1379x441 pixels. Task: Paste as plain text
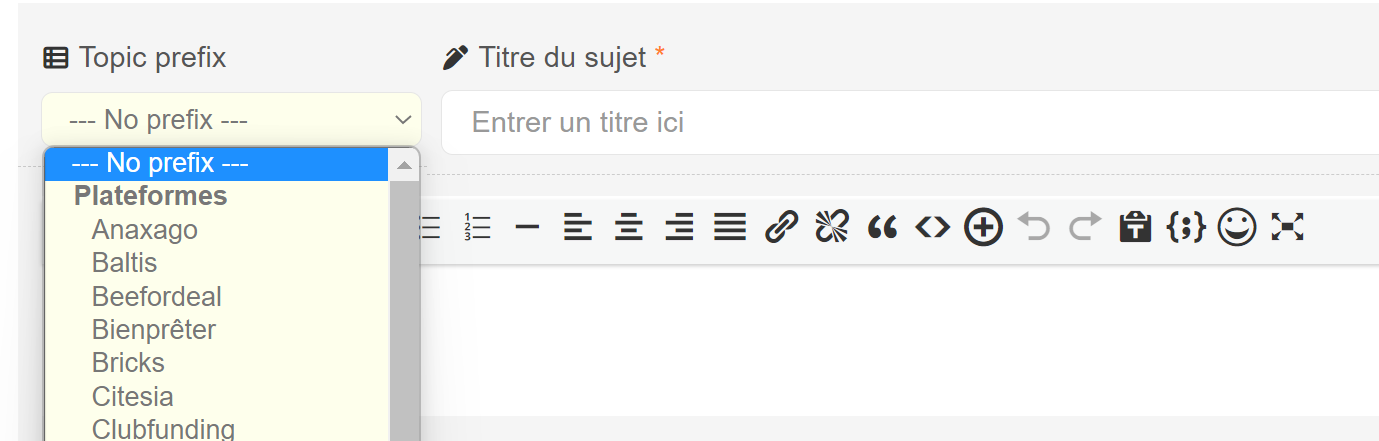1135,228
